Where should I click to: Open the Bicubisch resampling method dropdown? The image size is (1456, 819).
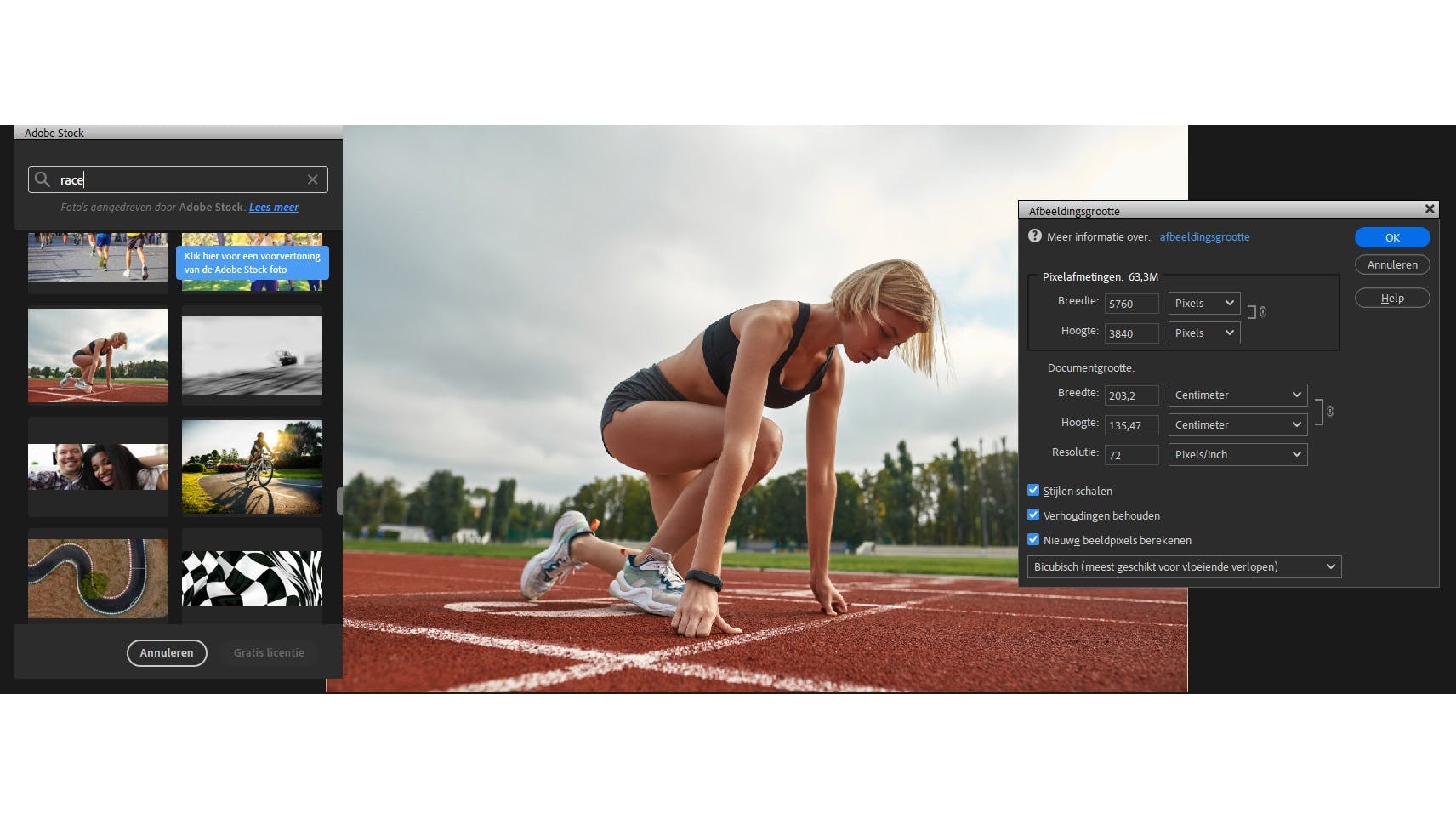tap(1184, 567)
